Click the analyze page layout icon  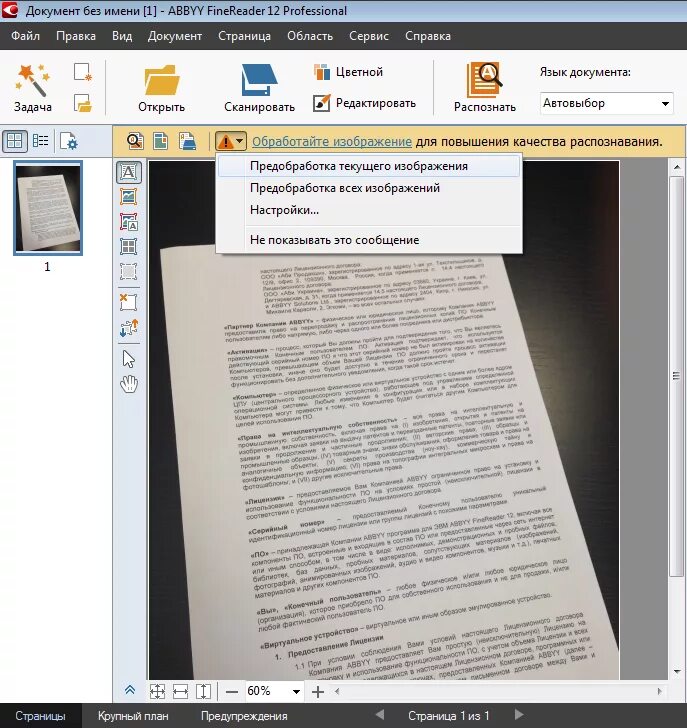[161, 141]
